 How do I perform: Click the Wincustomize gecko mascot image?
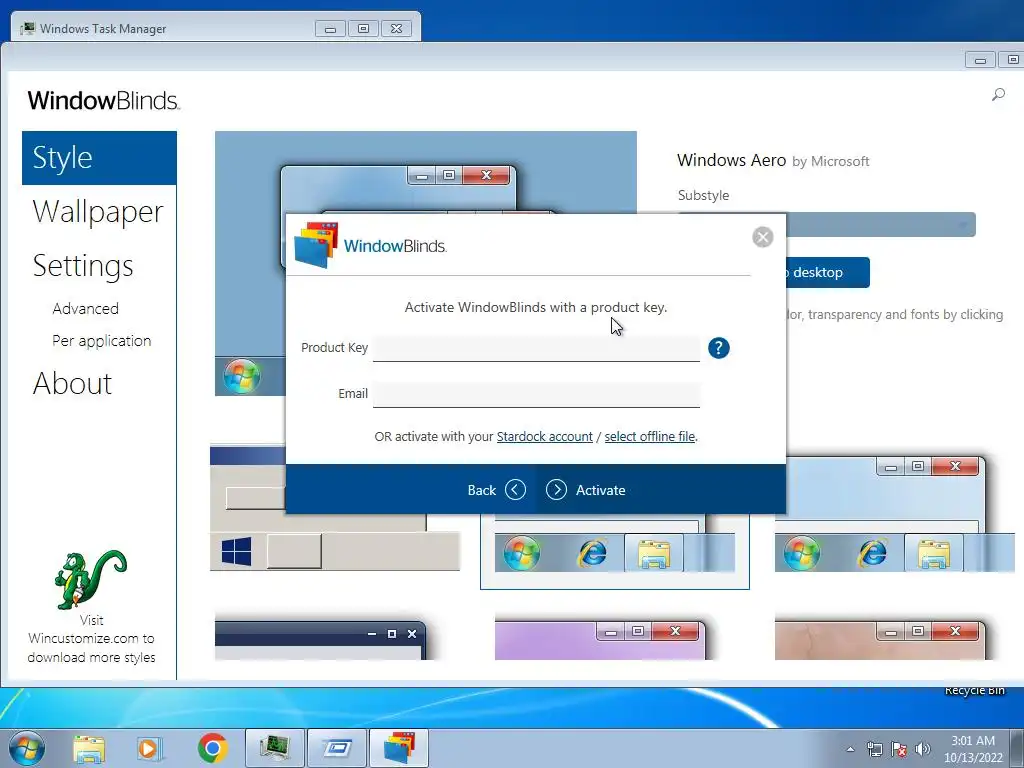coord(89,579)
